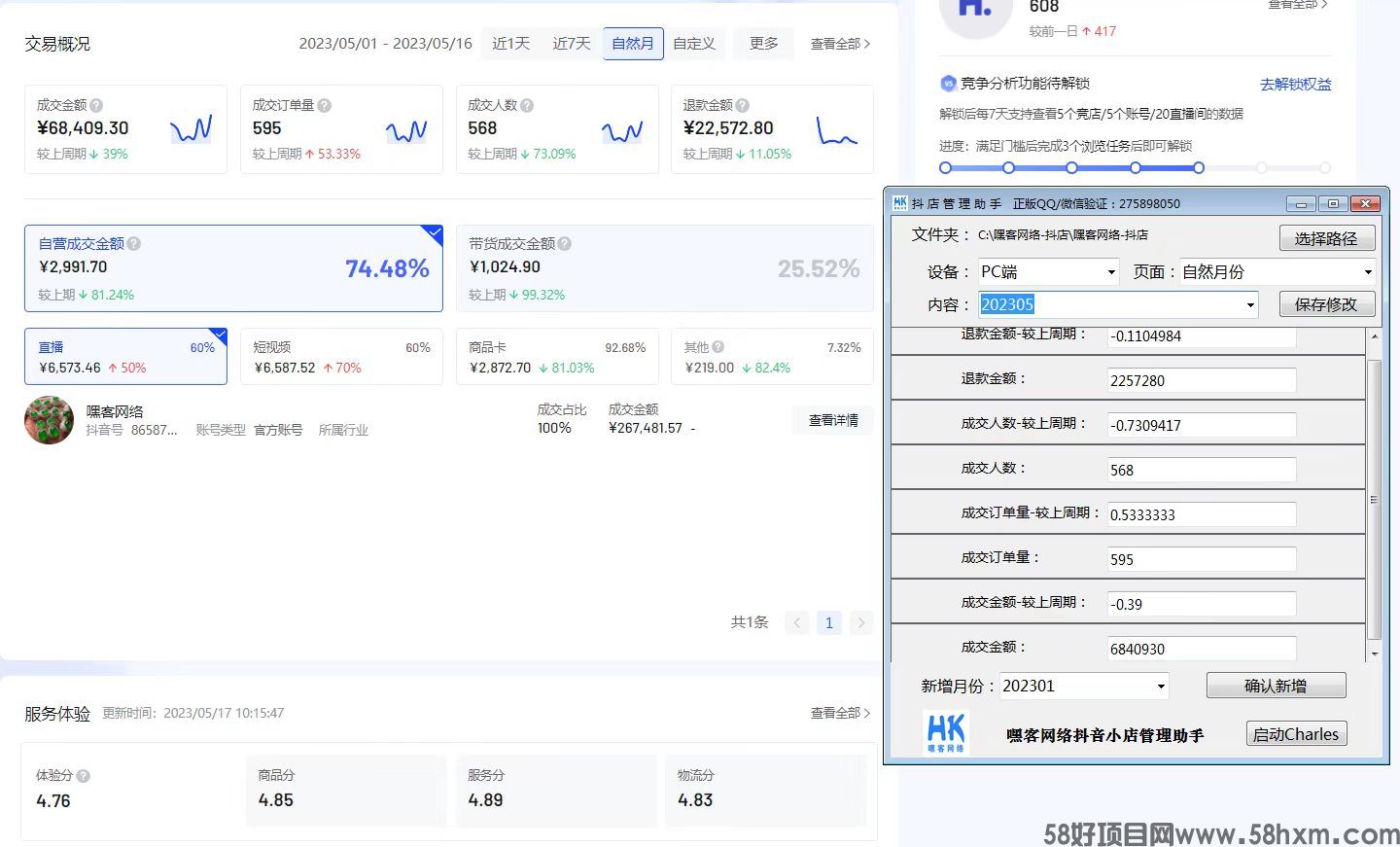
Task: Click 竞争分析 shield icon
Action: coord(948,84)
